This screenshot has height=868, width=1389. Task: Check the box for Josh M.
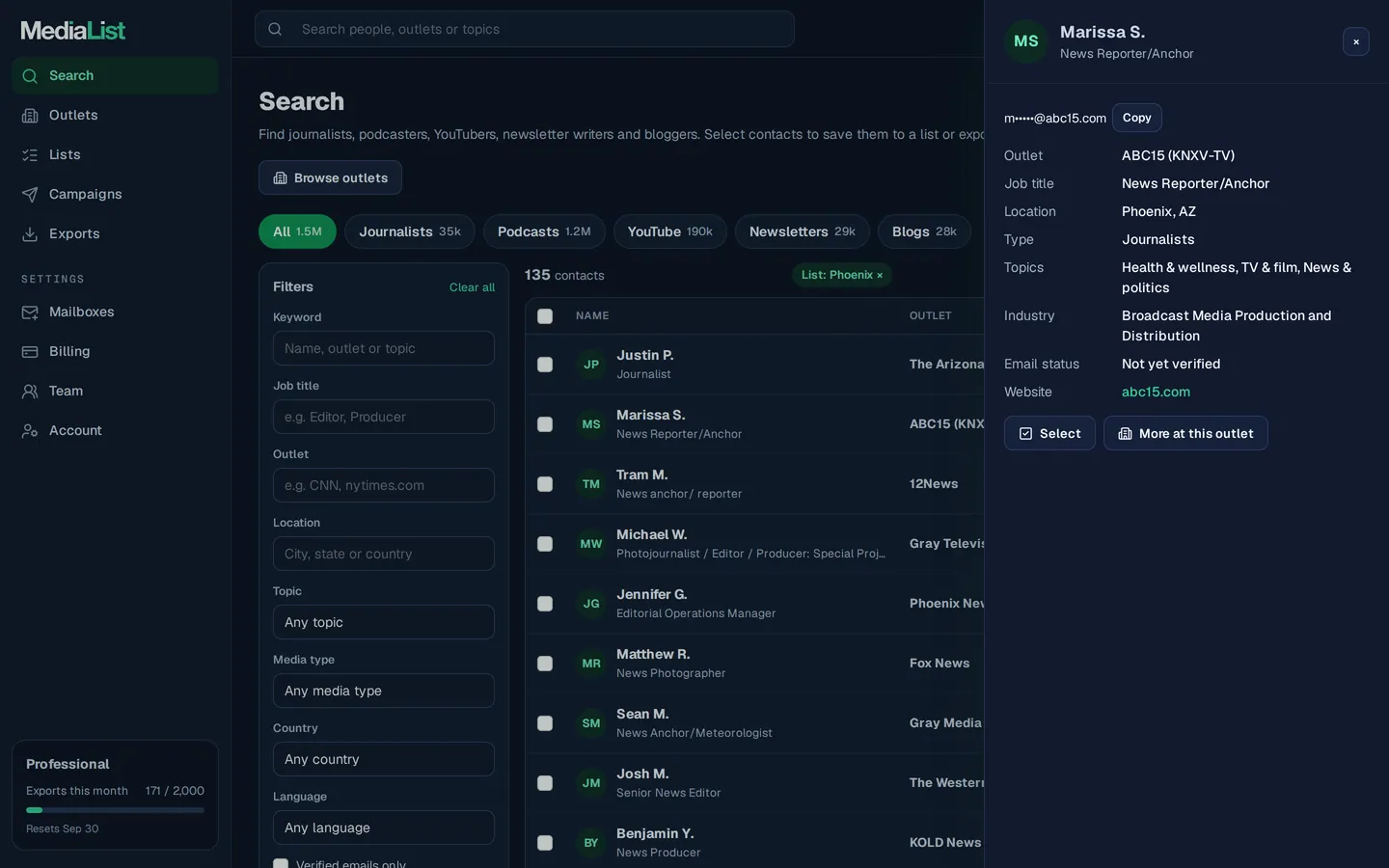pyautogui.click(x=545, y=783)
